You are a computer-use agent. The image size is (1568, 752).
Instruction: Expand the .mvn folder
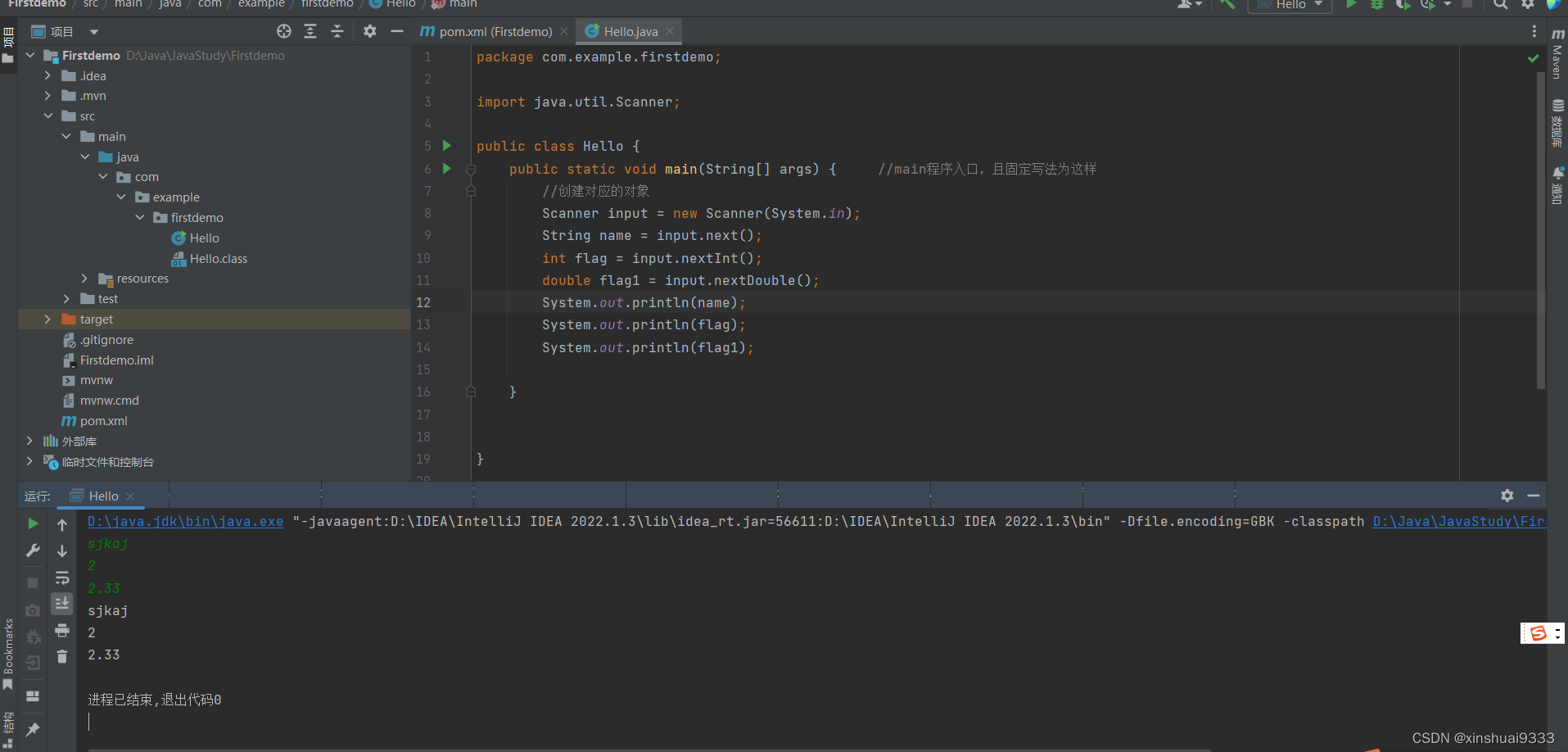tap(47, 96)
